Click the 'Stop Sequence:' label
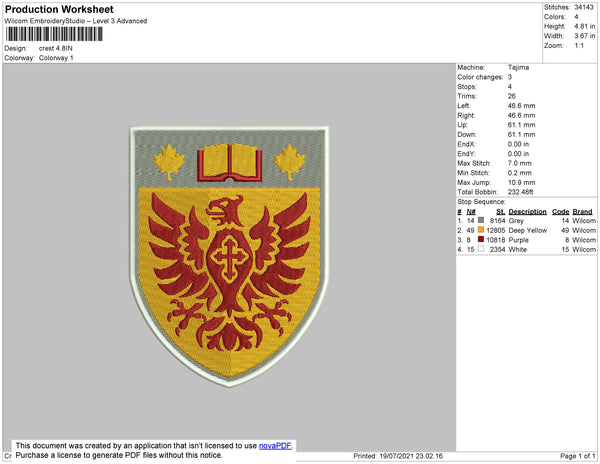 (481, 202)
